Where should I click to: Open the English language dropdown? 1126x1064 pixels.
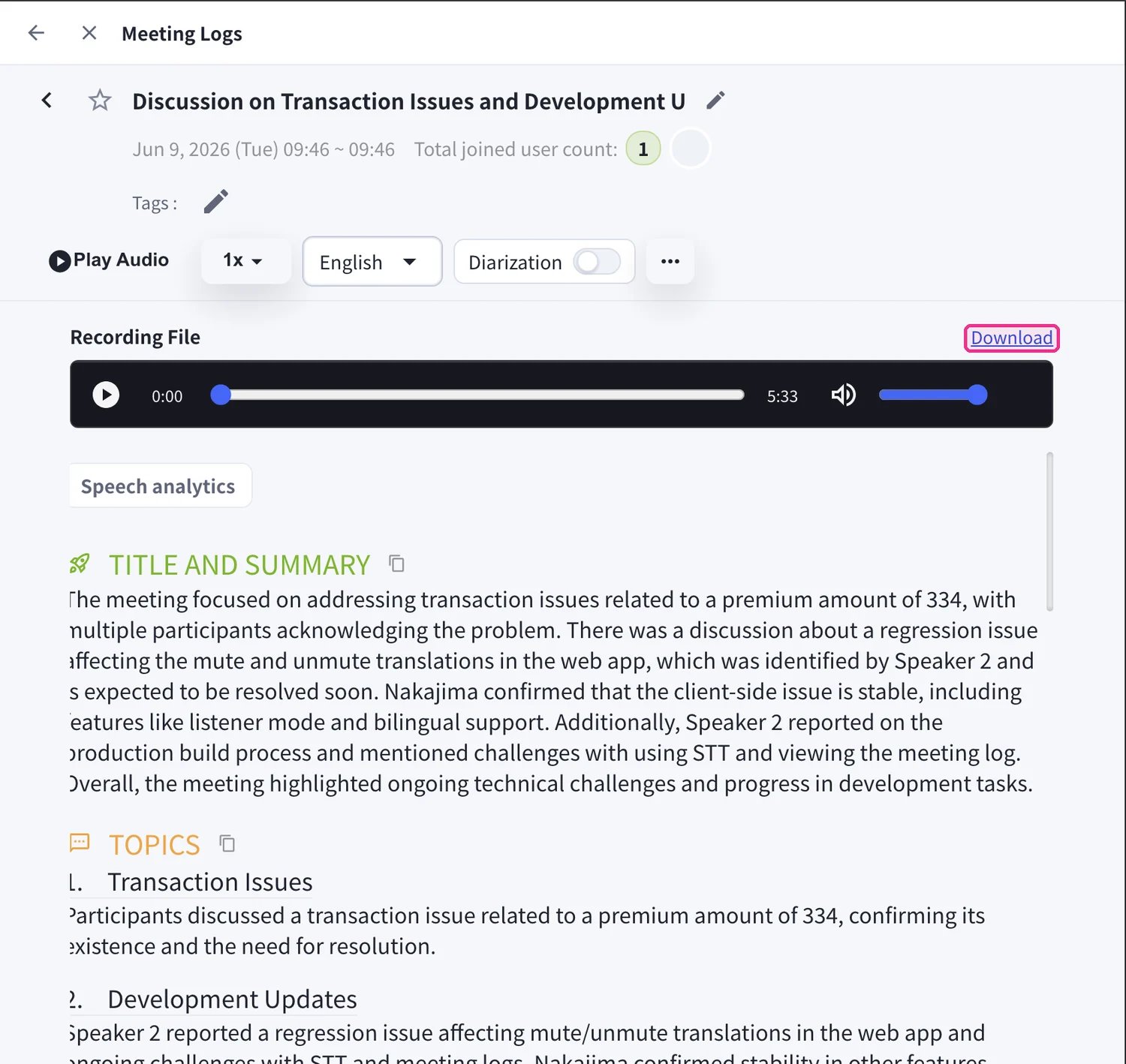tap(372, 261)
